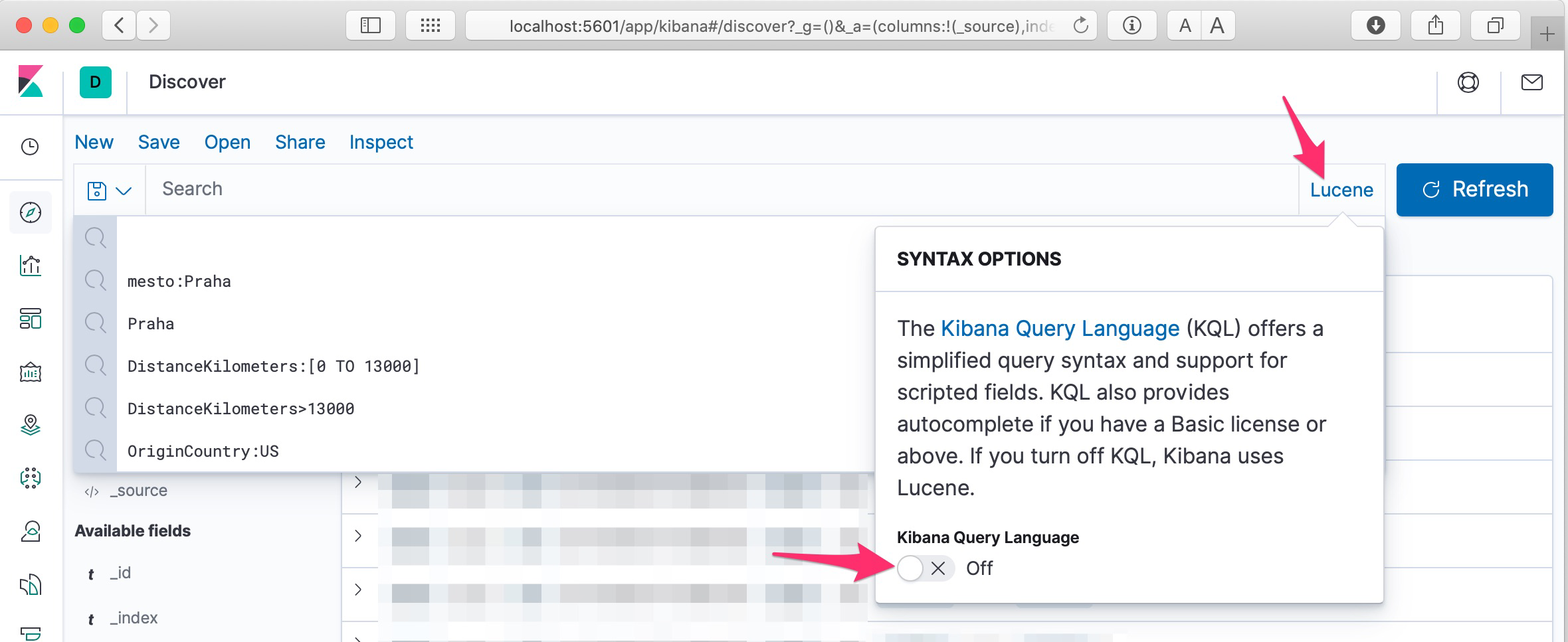Open Machine Learning icon in sidebar

coord(31,477)
